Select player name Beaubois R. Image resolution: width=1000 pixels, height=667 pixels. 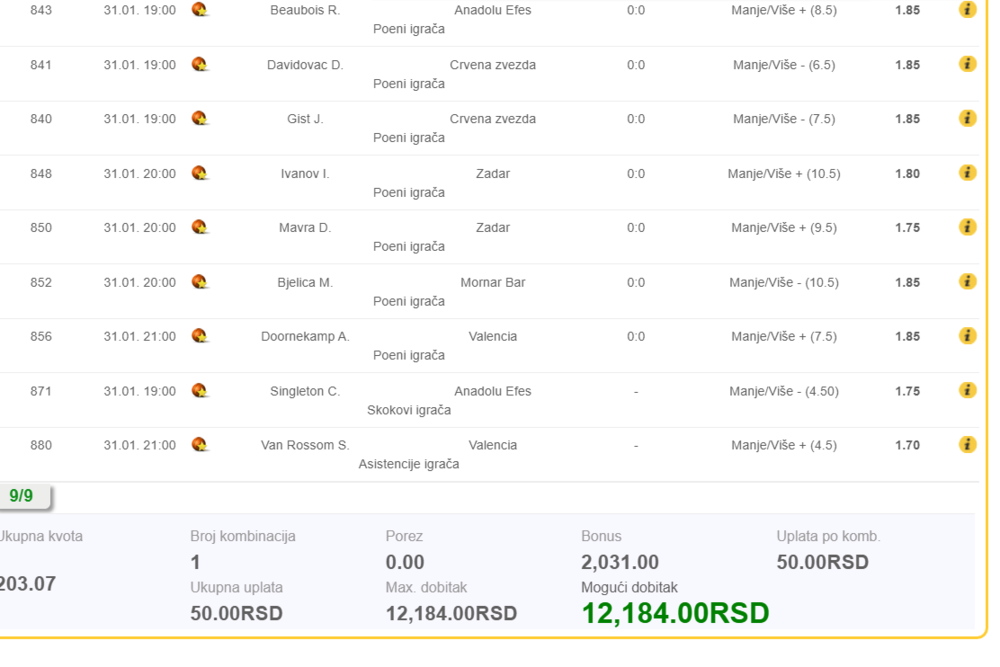click(x=305, y=10)
